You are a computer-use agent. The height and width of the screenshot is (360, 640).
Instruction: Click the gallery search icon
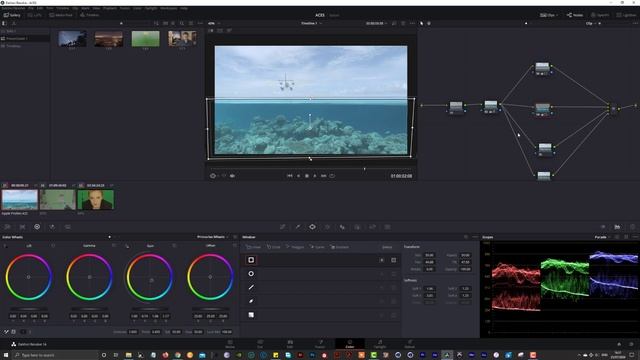coord(182,24)
